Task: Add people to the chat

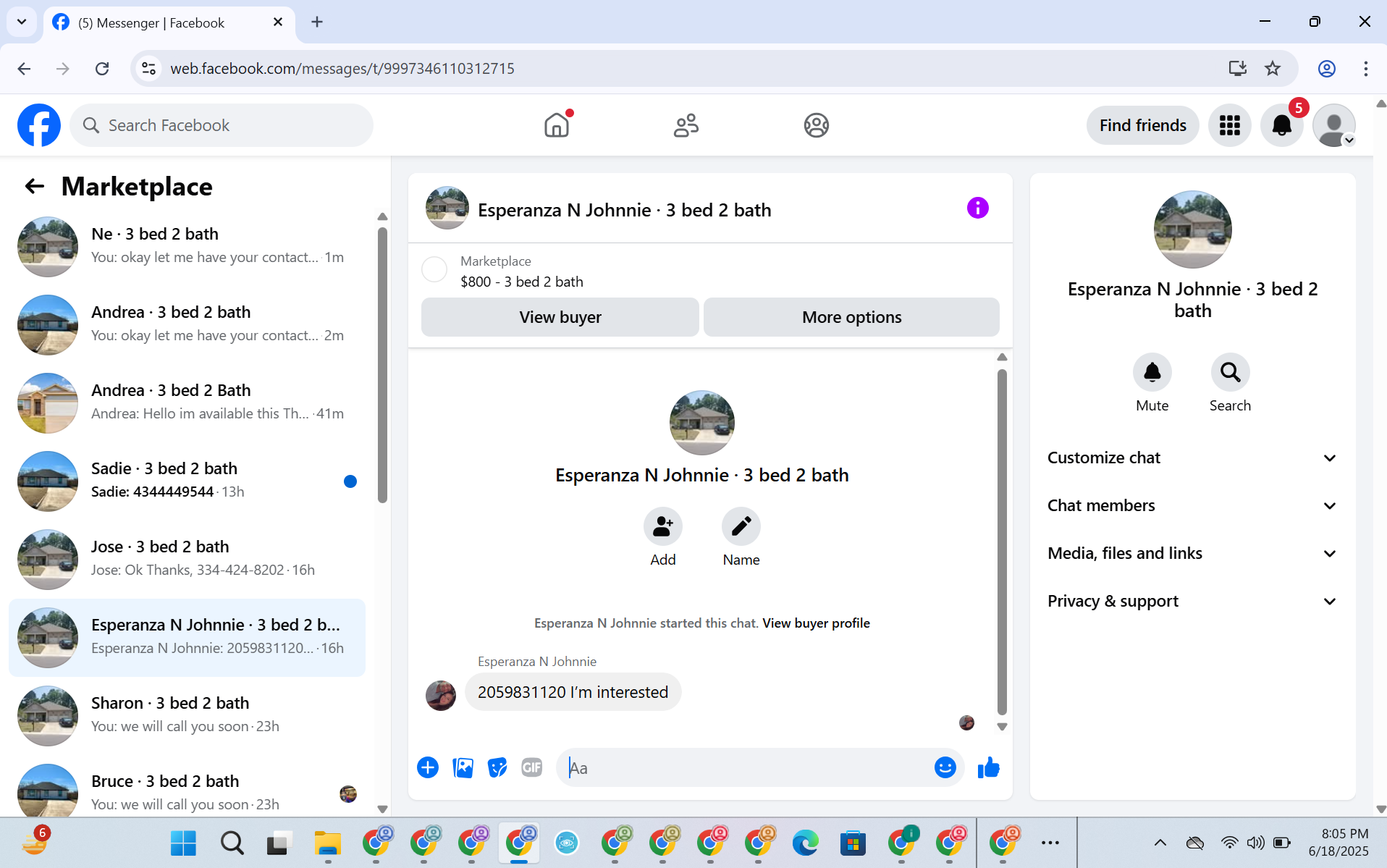Action: click(662, 526)
